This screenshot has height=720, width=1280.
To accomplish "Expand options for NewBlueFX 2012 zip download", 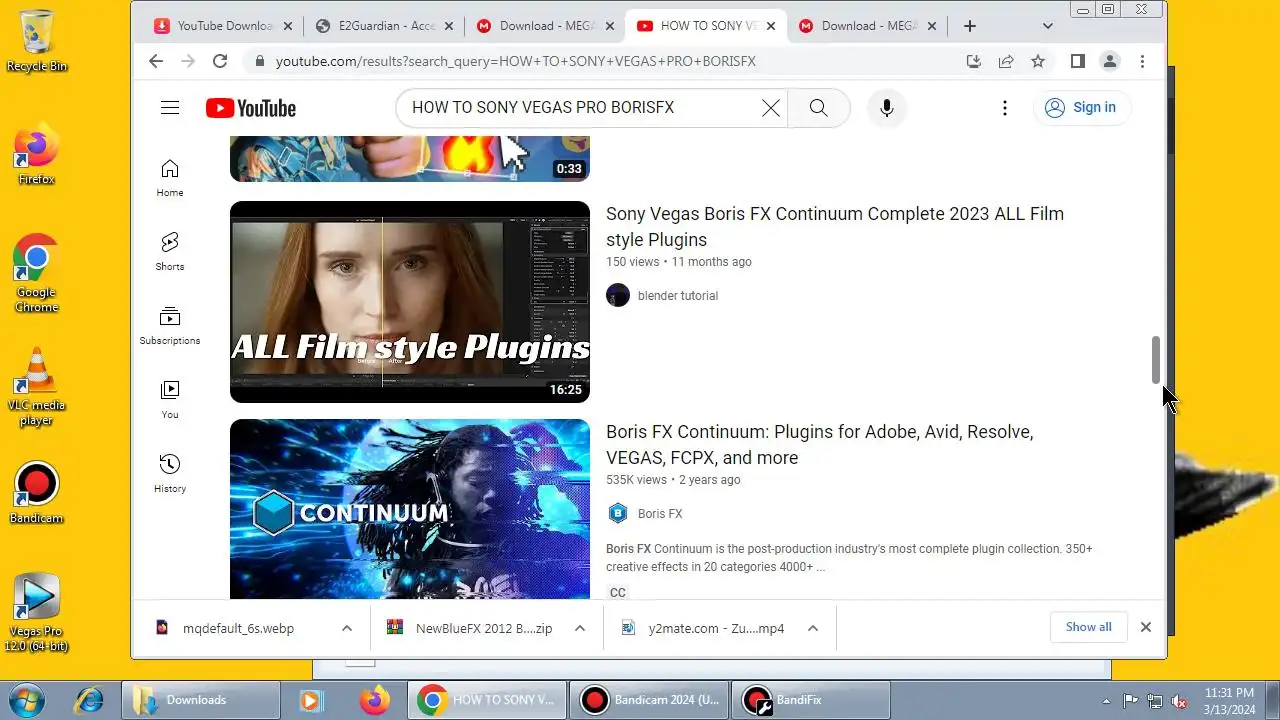I will [580, 628].
